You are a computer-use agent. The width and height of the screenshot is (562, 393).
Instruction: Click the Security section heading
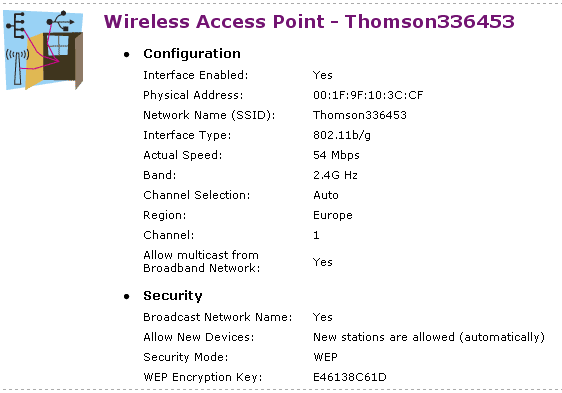tap(173, 296)
